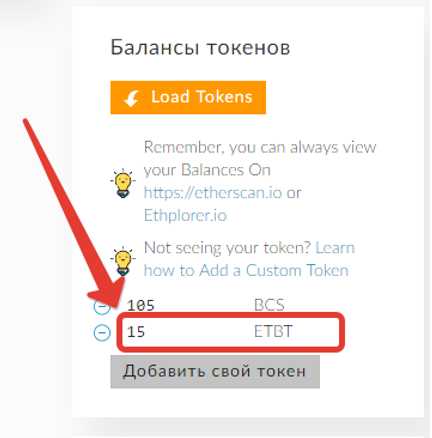The width and height of the screenshot is (432, 438).
Task: Click the Балансы токенов heading
Action: (200, 48)
